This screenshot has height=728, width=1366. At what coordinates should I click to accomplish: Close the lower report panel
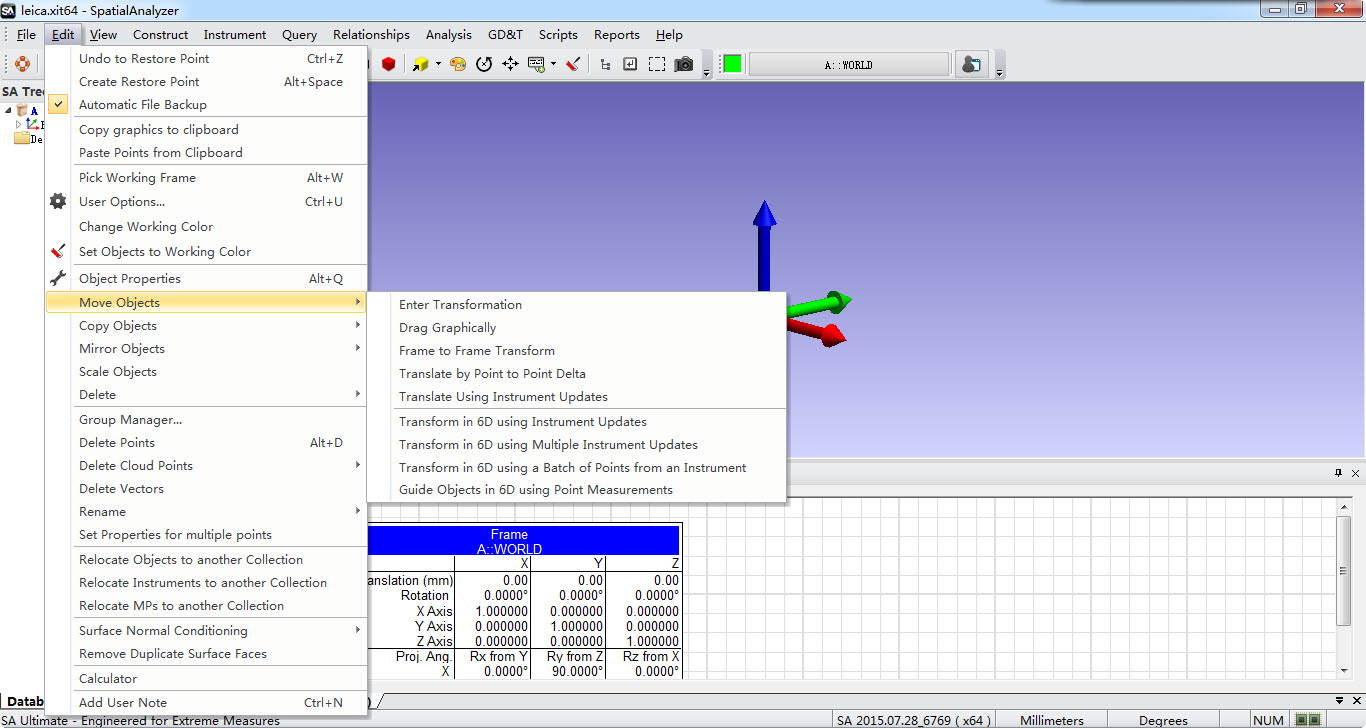(1355, 472)
